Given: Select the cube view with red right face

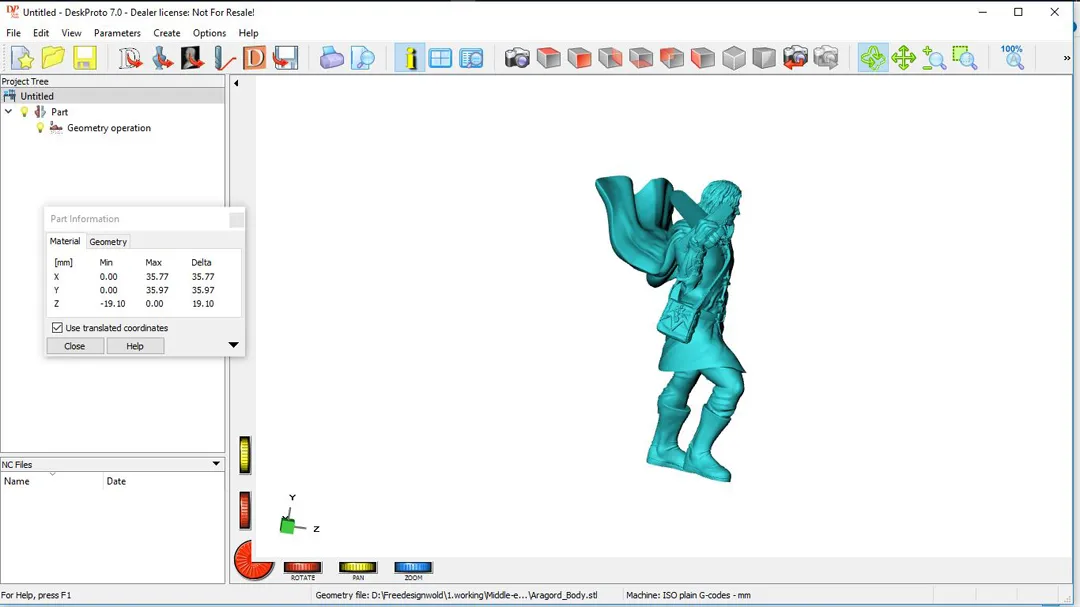Looking at the screenshot, I should (x=610, y=58).
